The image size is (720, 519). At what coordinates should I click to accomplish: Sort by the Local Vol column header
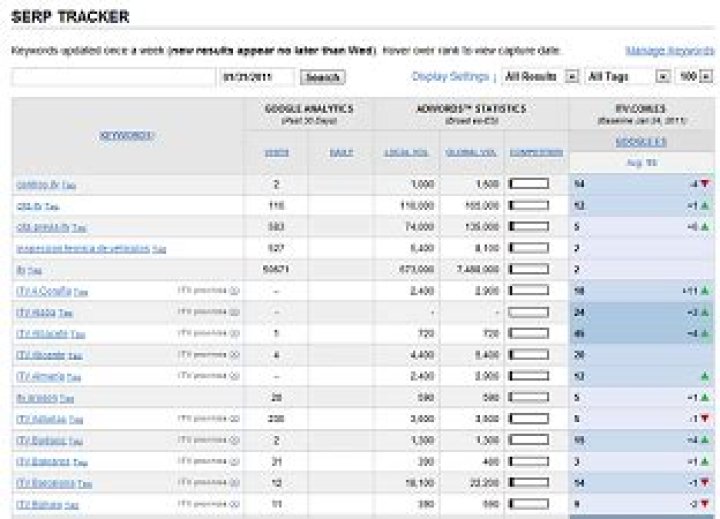click(406, 153)
